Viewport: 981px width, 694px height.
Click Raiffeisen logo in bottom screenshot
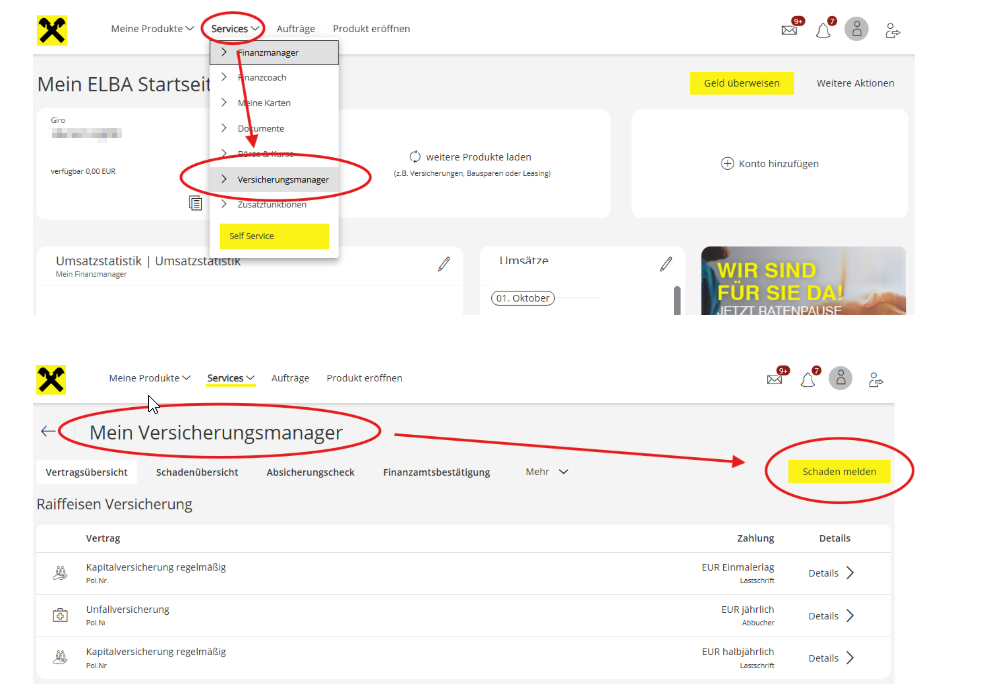(51, 380)
